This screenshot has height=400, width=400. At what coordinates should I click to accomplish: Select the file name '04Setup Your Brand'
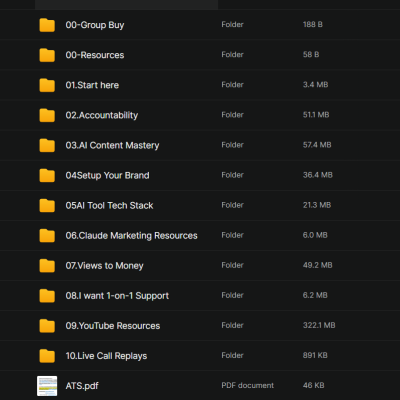[107, 175]
